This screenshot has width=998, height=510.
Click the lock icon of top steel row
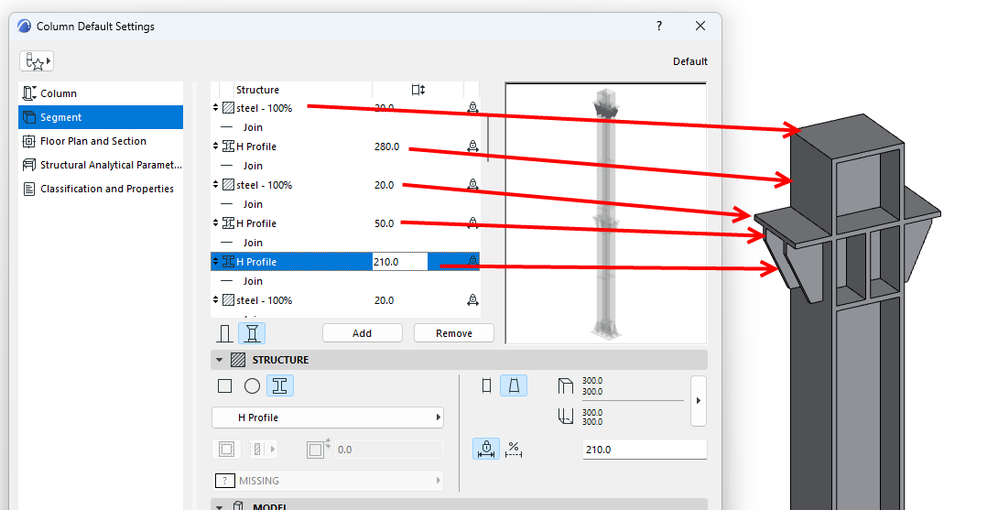(472, 108)
